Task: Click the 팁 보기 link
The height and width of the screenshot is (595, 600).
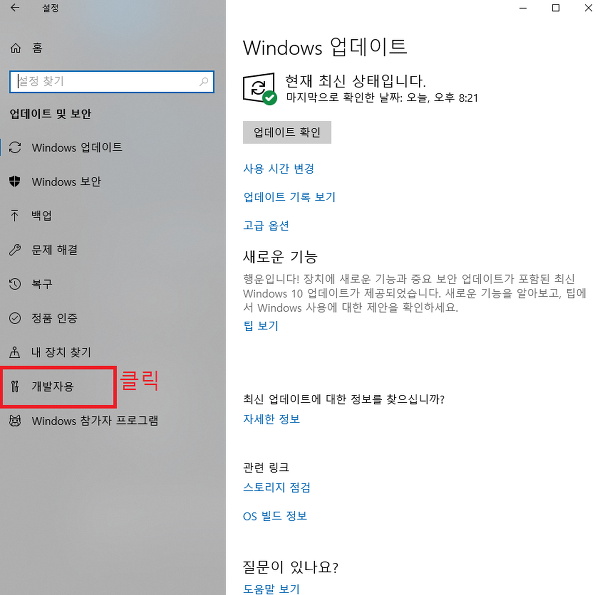Action: (x=261, y=326)
